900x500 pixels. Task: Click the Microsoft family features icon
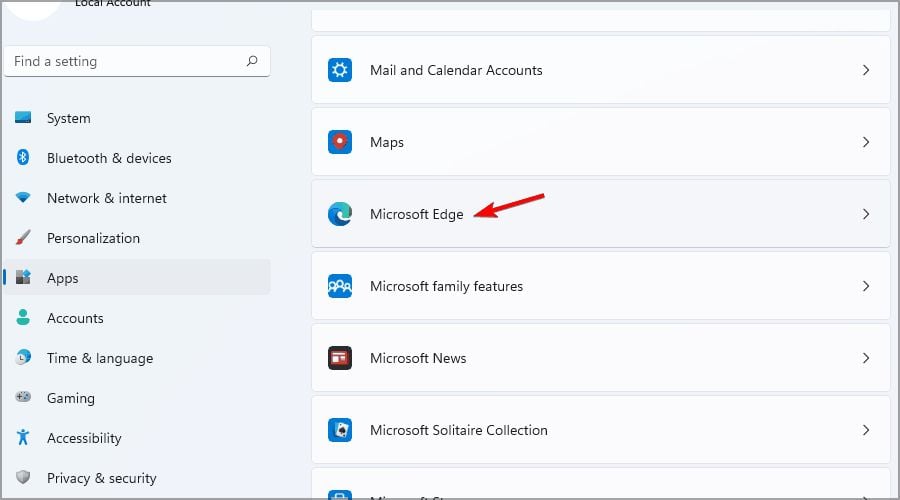click(340, 286)
